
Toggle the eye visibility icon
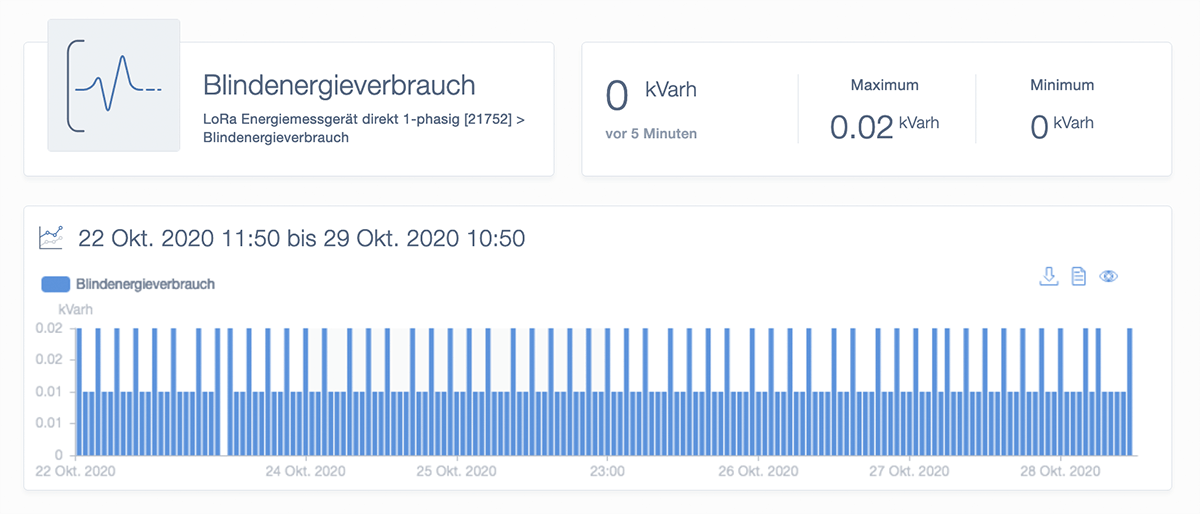pos(1108,276)
